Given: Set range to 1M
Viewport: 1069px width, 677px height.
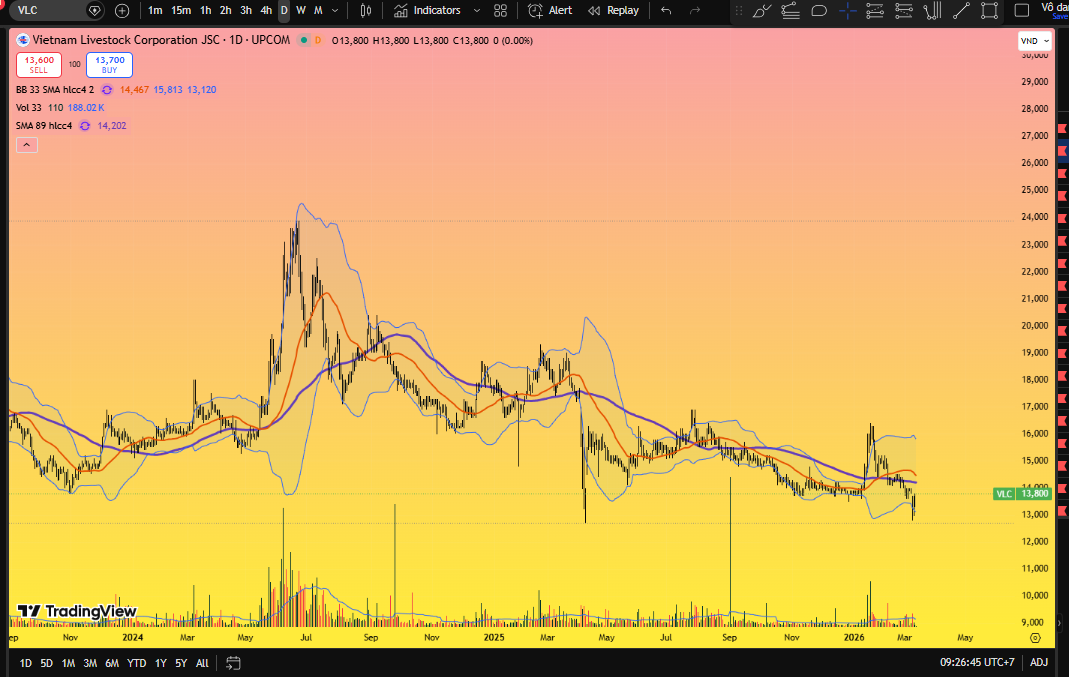Looking at the screenshot, I should (x=68, y=663).
